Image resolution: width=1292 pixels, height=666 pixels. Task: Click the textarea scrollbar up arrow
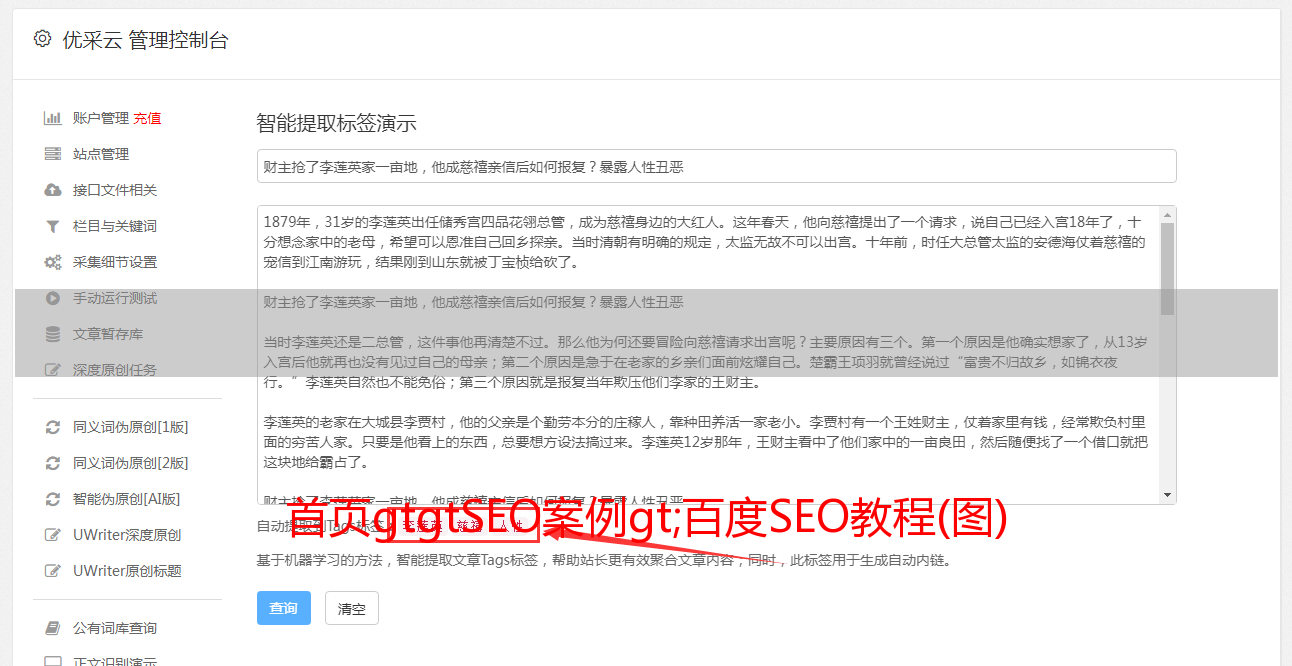pyautogui.click(x=1167, y=214)
